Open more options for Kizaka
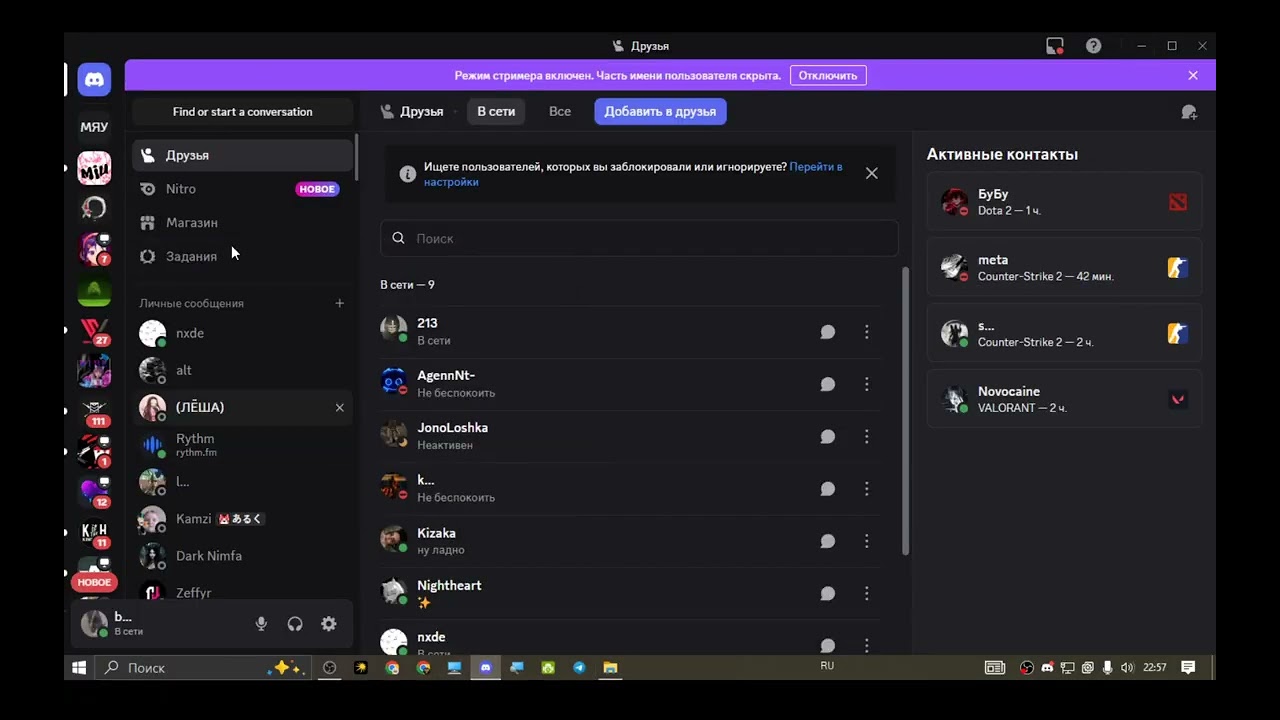The width and height of the screenshot is (1280, 720). [867, 541]
